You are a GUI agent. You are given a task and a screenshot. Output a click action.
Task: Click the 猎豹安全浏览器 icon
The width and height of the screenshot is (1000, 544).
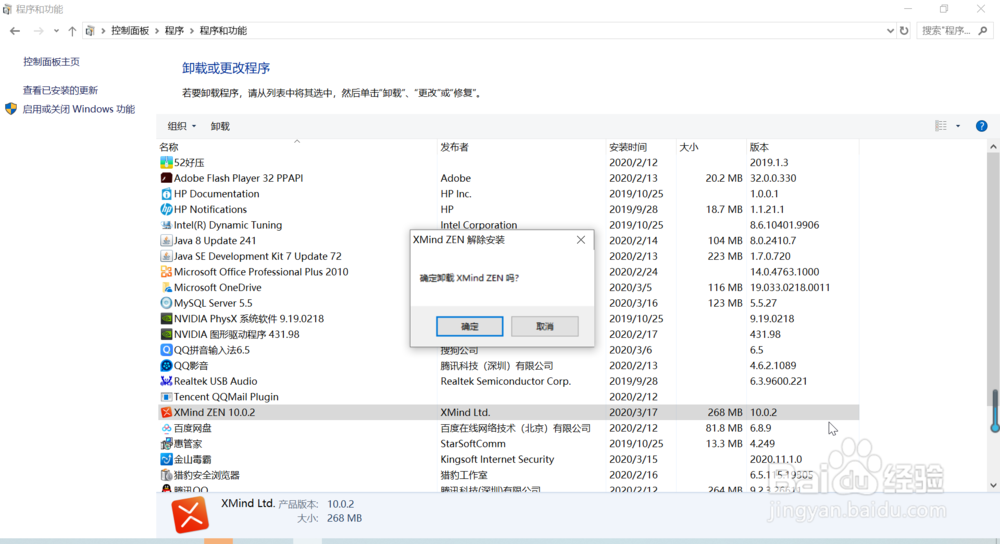166,475
